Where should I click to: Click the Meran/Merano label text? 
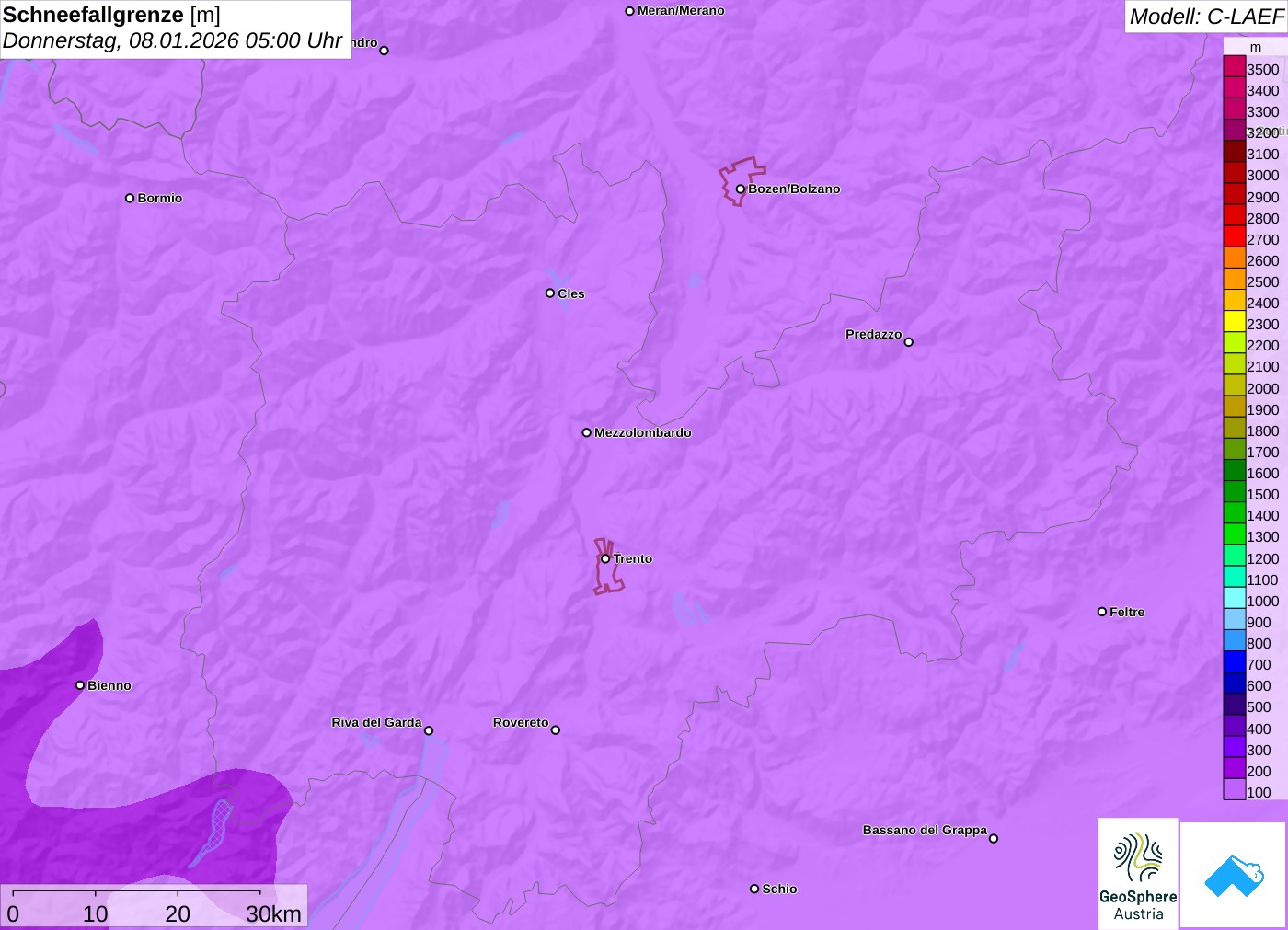point(681,11)
